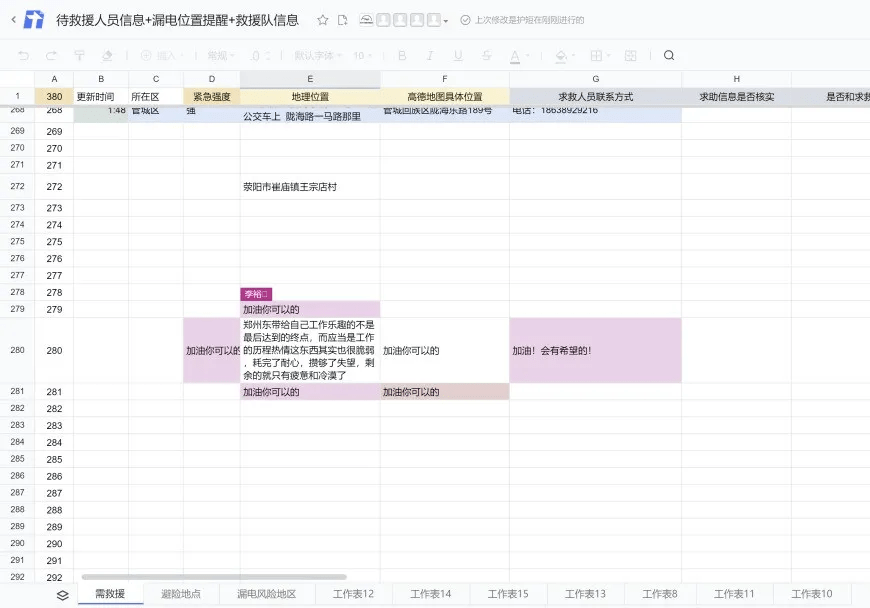The width and height of the screenshot is (870, 608).
Task: Click the horizontal scrollbar thumb
Action: (x=214, y=577)
